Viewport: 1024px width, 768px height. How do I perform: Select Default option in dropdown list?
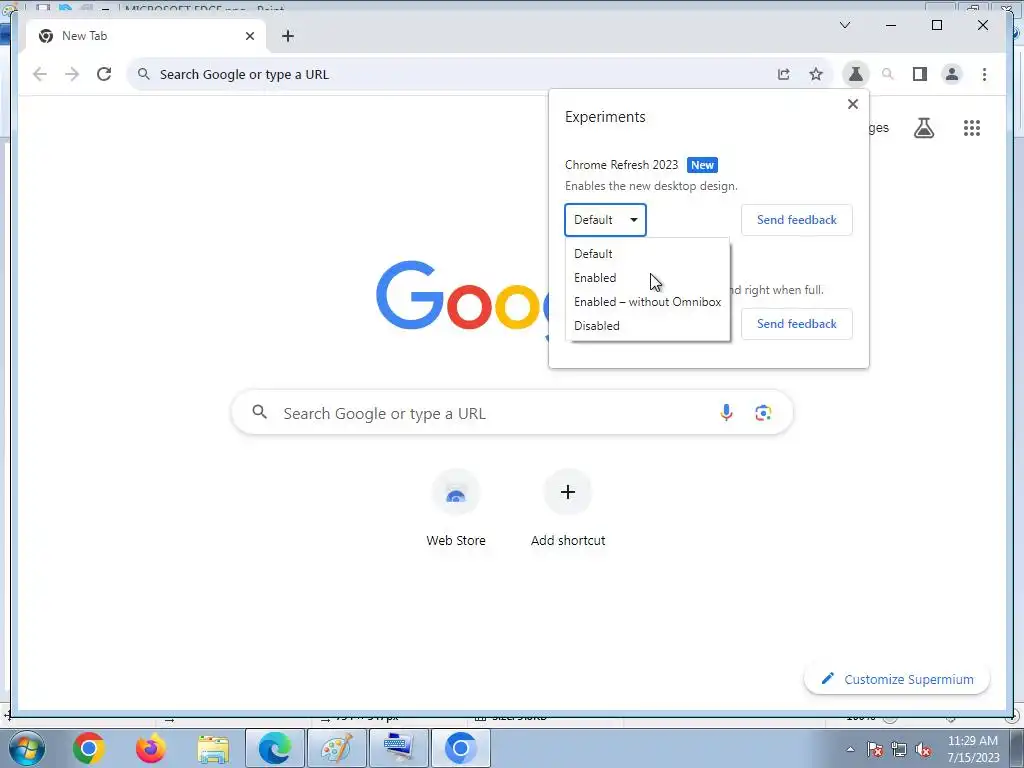click(x=647, y=253)
